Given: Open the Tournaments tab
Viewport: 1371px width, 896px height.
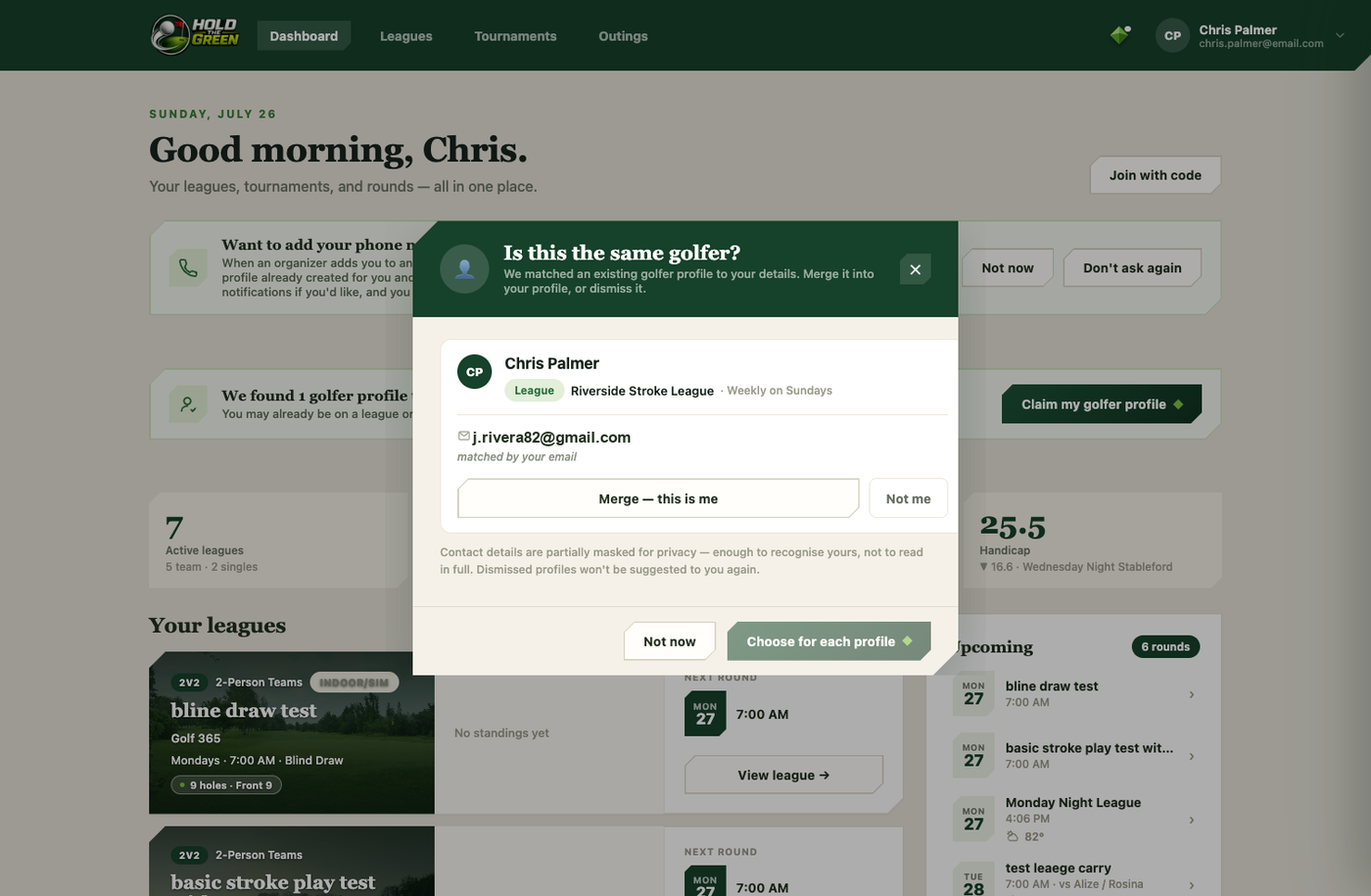Looking at the screenshot, I should click(x=515, y=36).
